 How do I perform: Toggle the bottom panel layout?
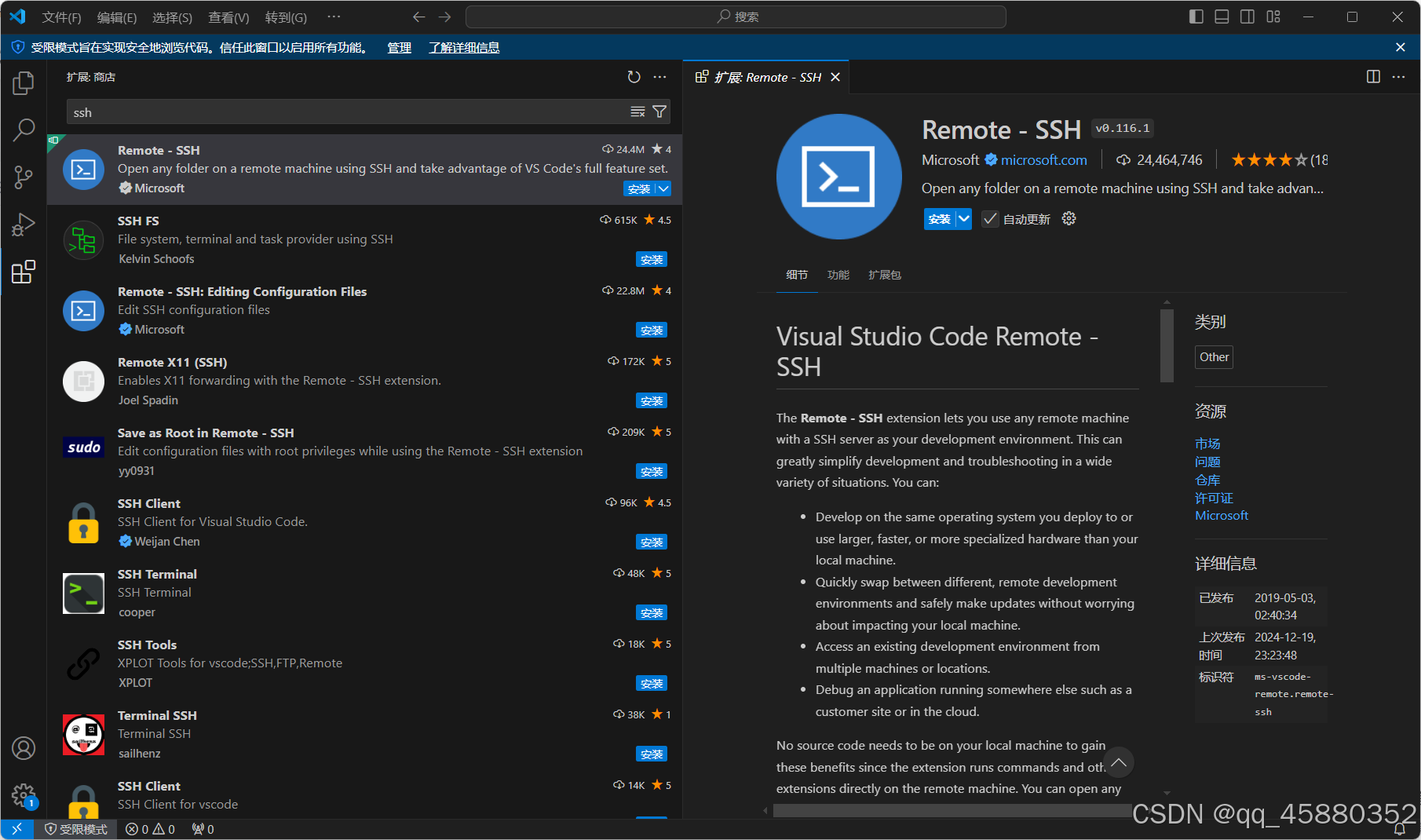tap(1222, 16)
